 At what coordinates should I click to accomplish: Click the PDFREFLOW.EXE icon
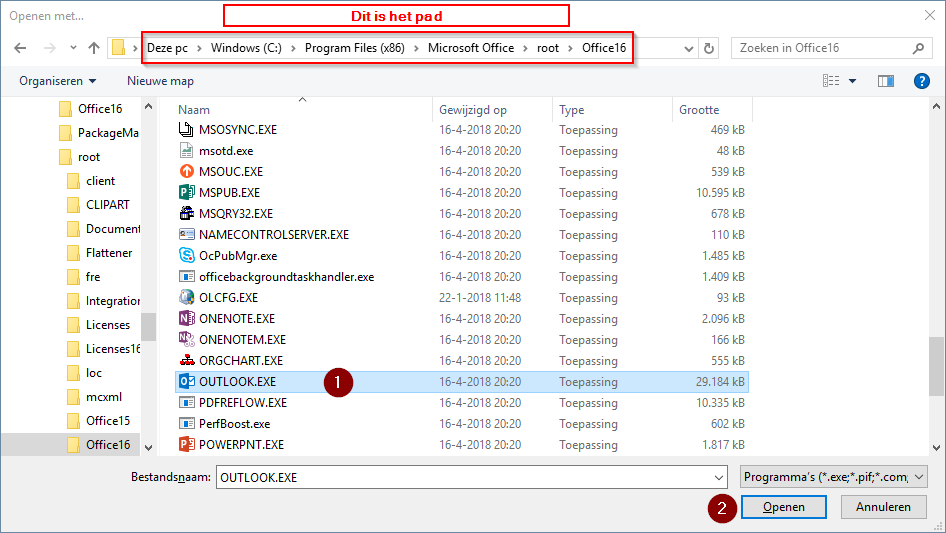point(186,403)
